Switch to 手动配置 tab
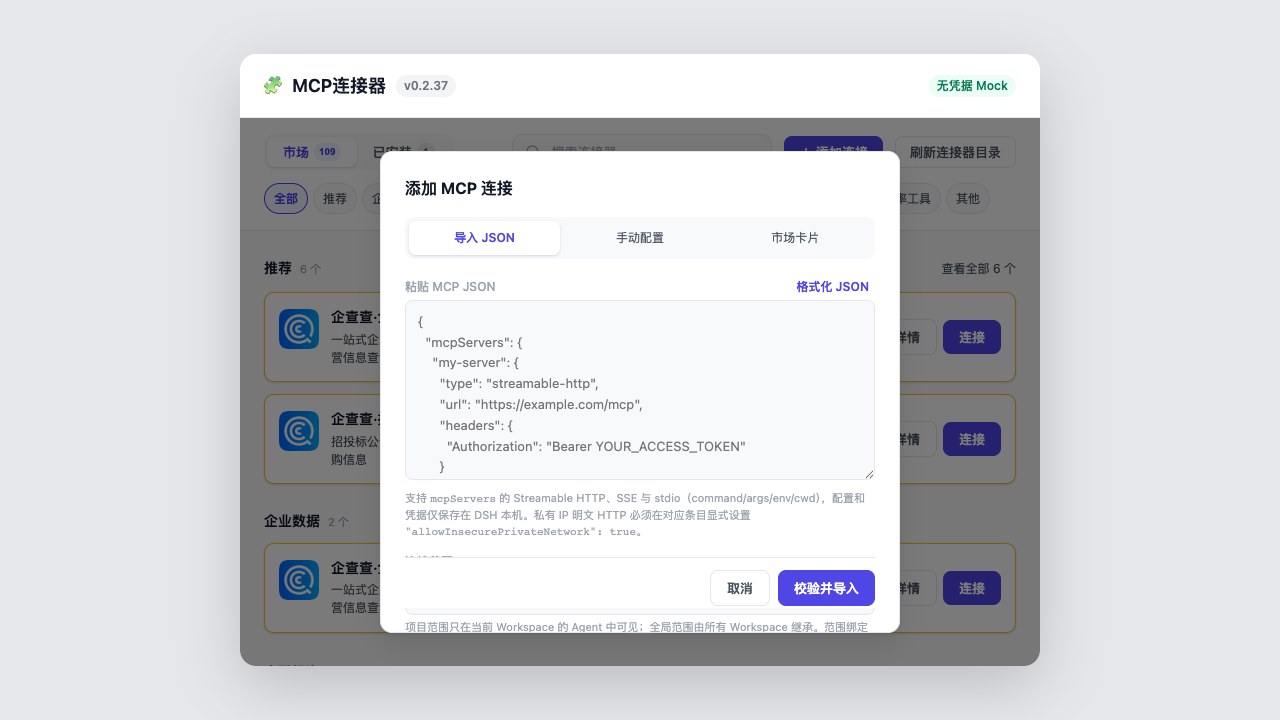Viewport: 1280px width, 720px height. pyautogui.click(x=640, y=238)
